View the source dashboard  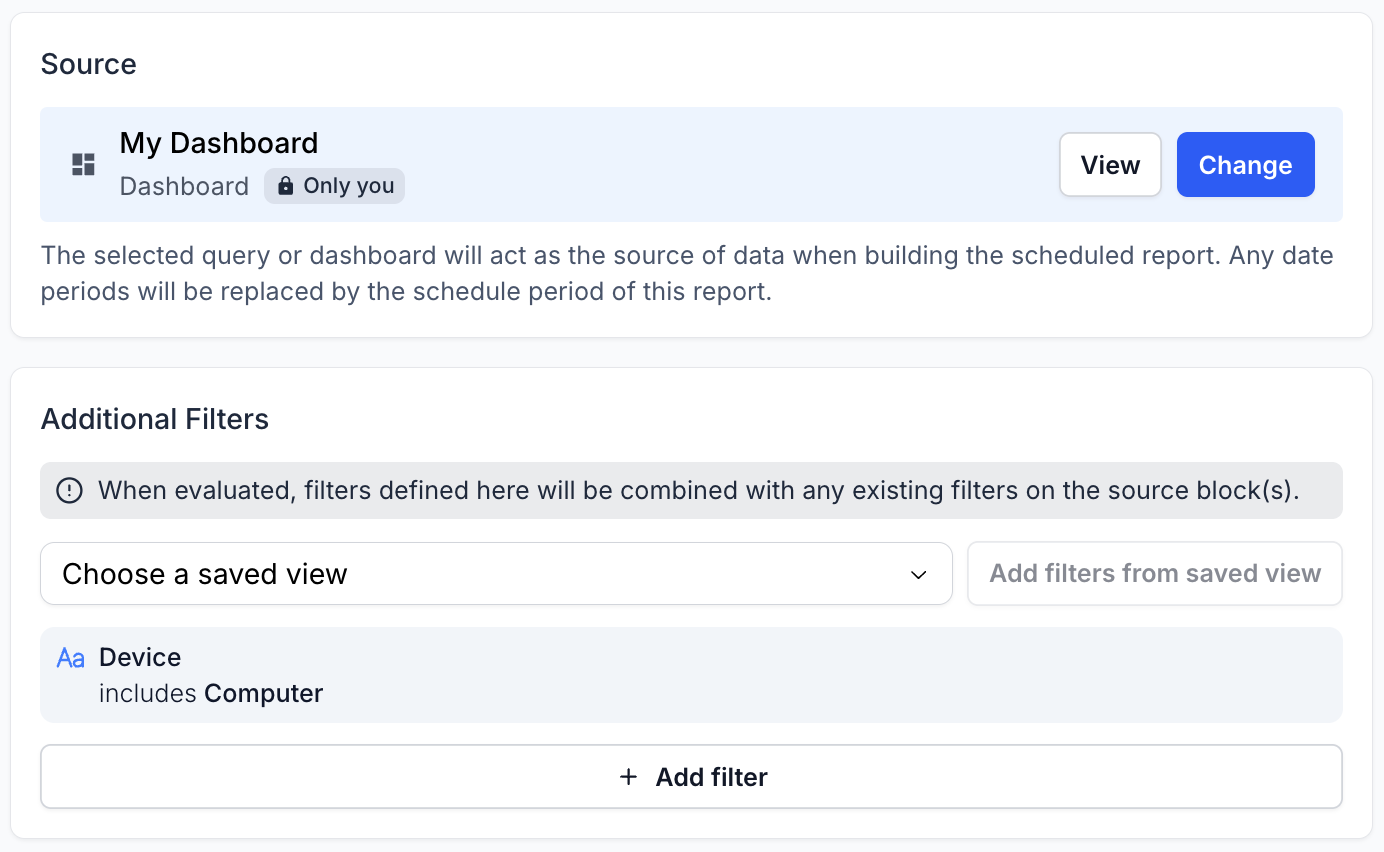[x=1110, y=165]
